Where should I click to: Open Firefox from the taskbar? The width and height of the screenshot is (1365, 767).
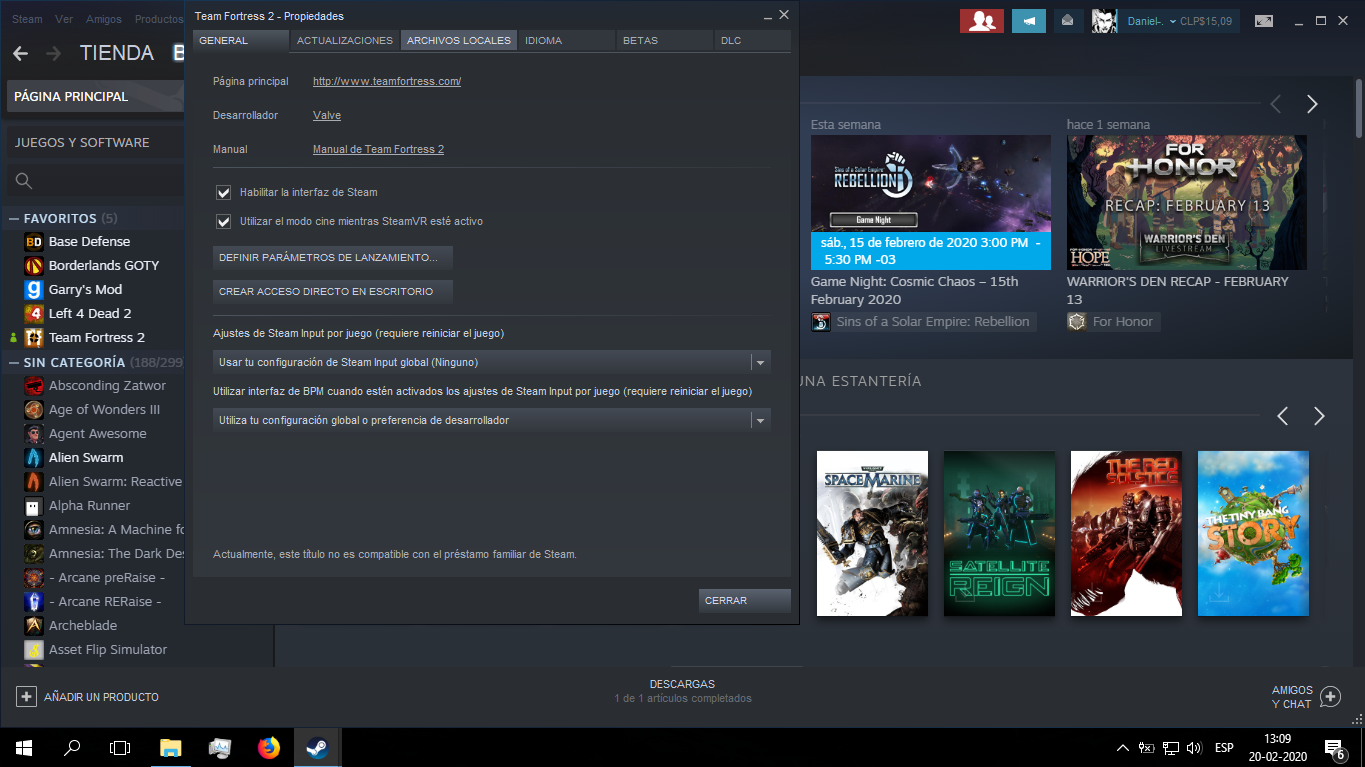pos(269,747)
